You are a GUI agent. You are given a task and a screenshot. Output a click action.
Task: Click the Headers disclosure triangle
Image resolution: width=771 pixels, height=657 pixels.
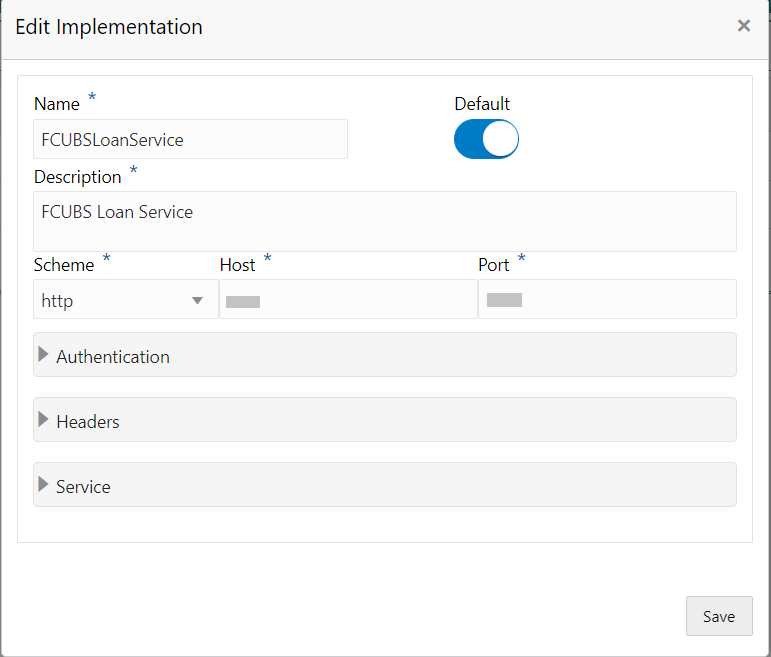tap(43, 419)
